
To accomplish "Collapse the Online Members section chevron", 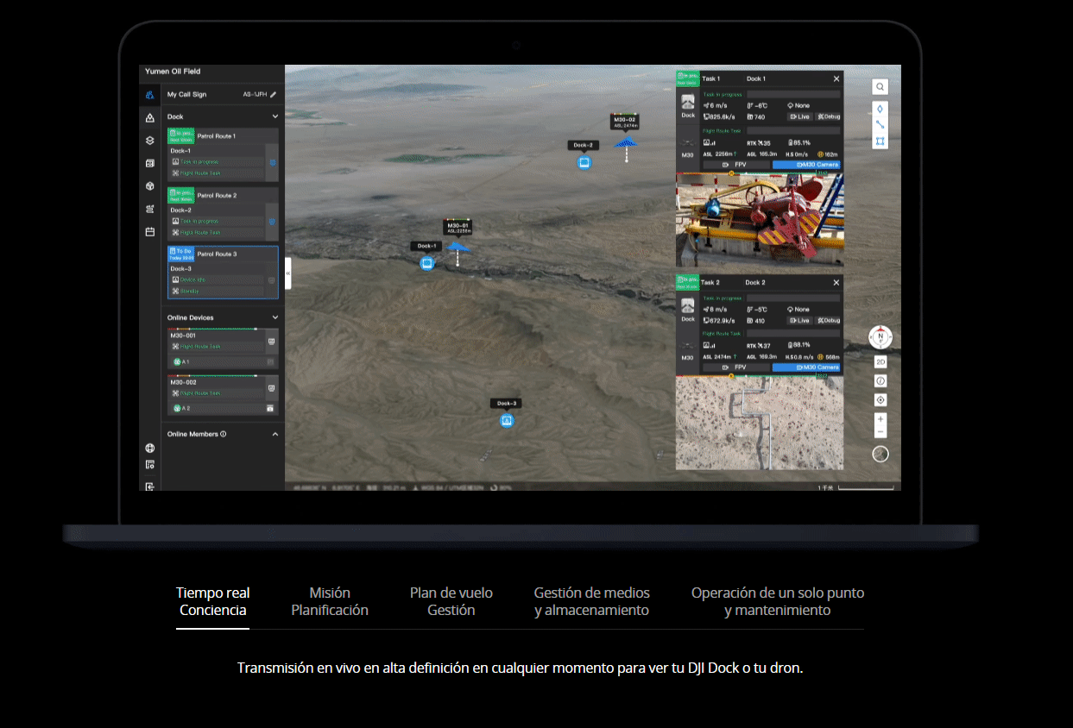I will point(275,434).
